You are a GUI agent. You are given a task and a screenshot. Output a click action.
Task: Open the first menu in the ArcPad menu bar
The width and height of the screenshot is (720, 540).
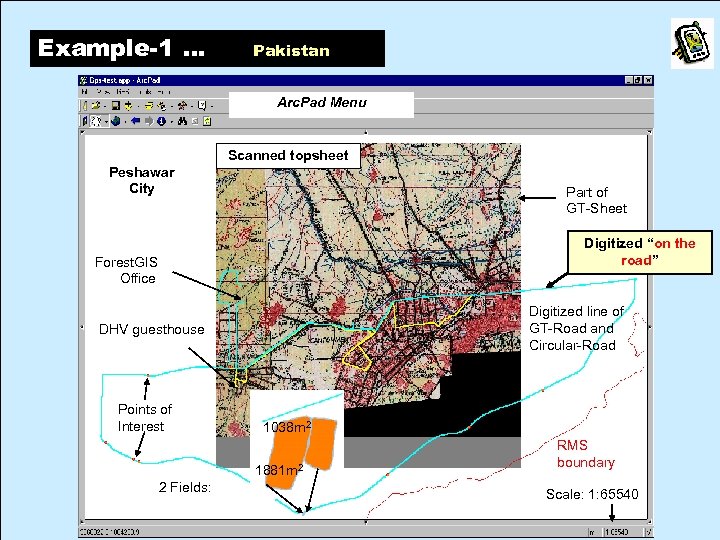[84, 92]
